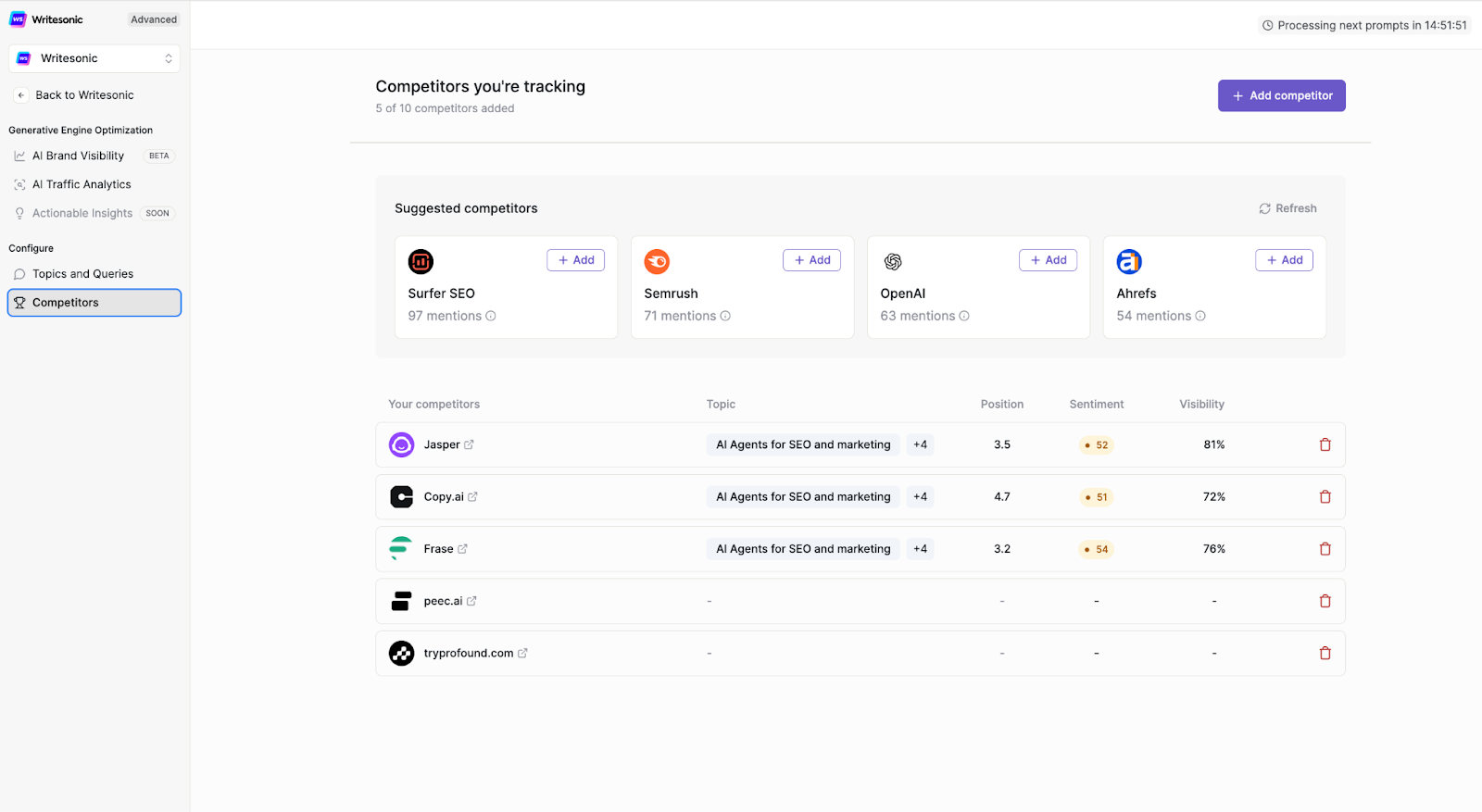This screenshot has width=1482, height=812.
Task: Select Competitors in sidebar
Action: point(94,303)
